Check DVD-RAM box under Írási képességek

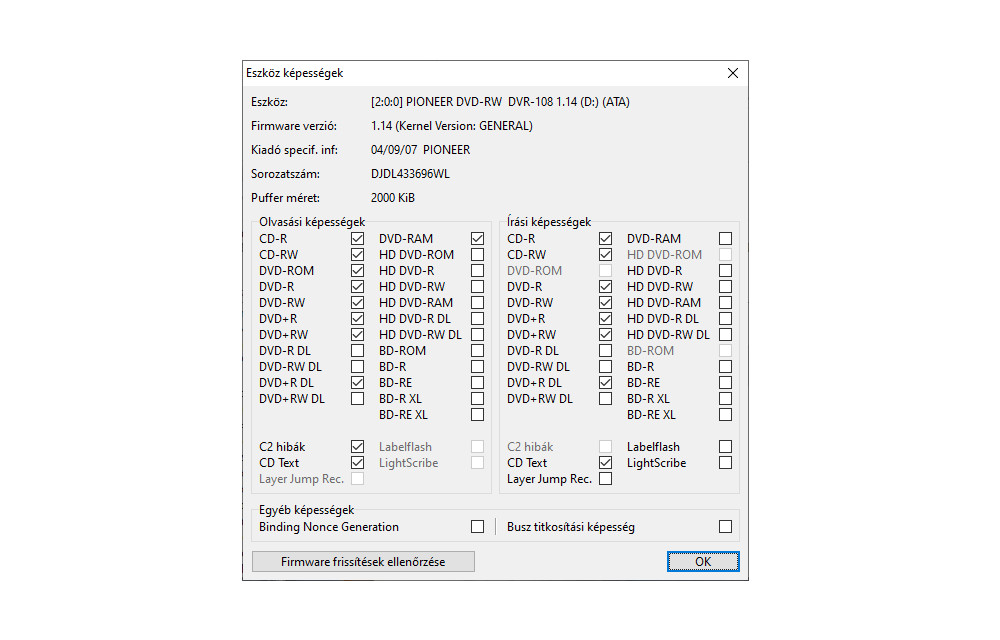[x=725, y=239]
